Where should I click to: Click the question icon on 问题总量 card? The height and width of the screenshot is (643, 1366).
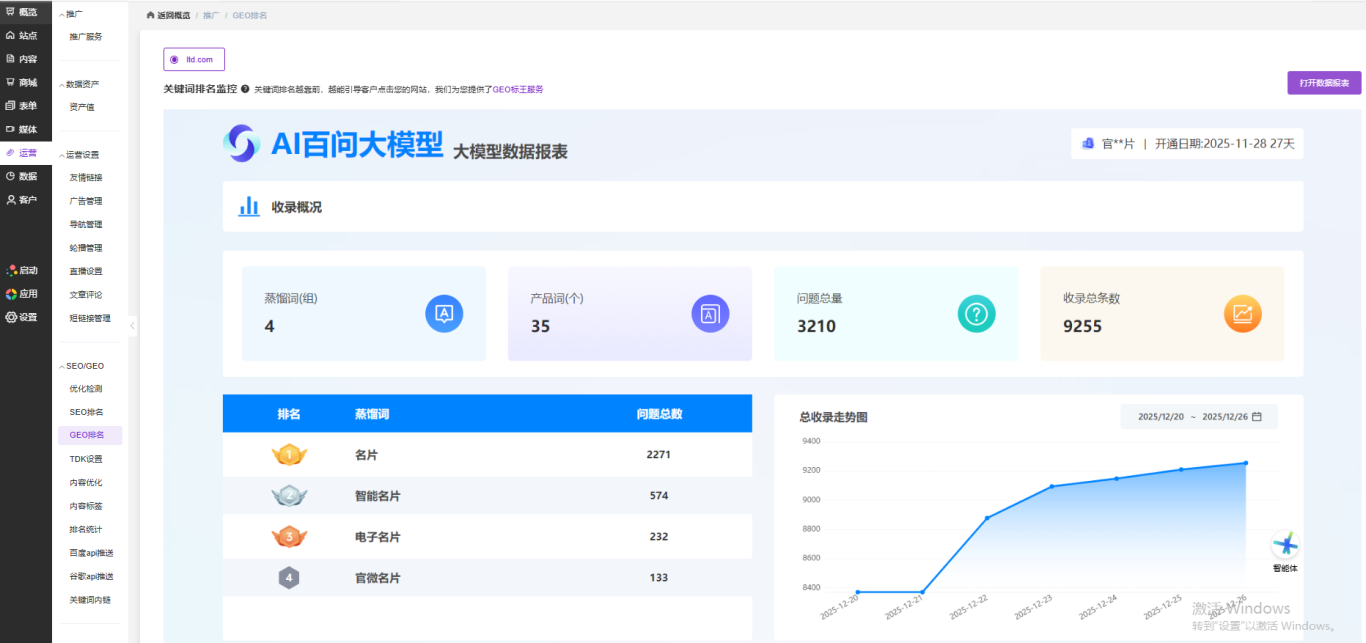[x=976, y=313]
